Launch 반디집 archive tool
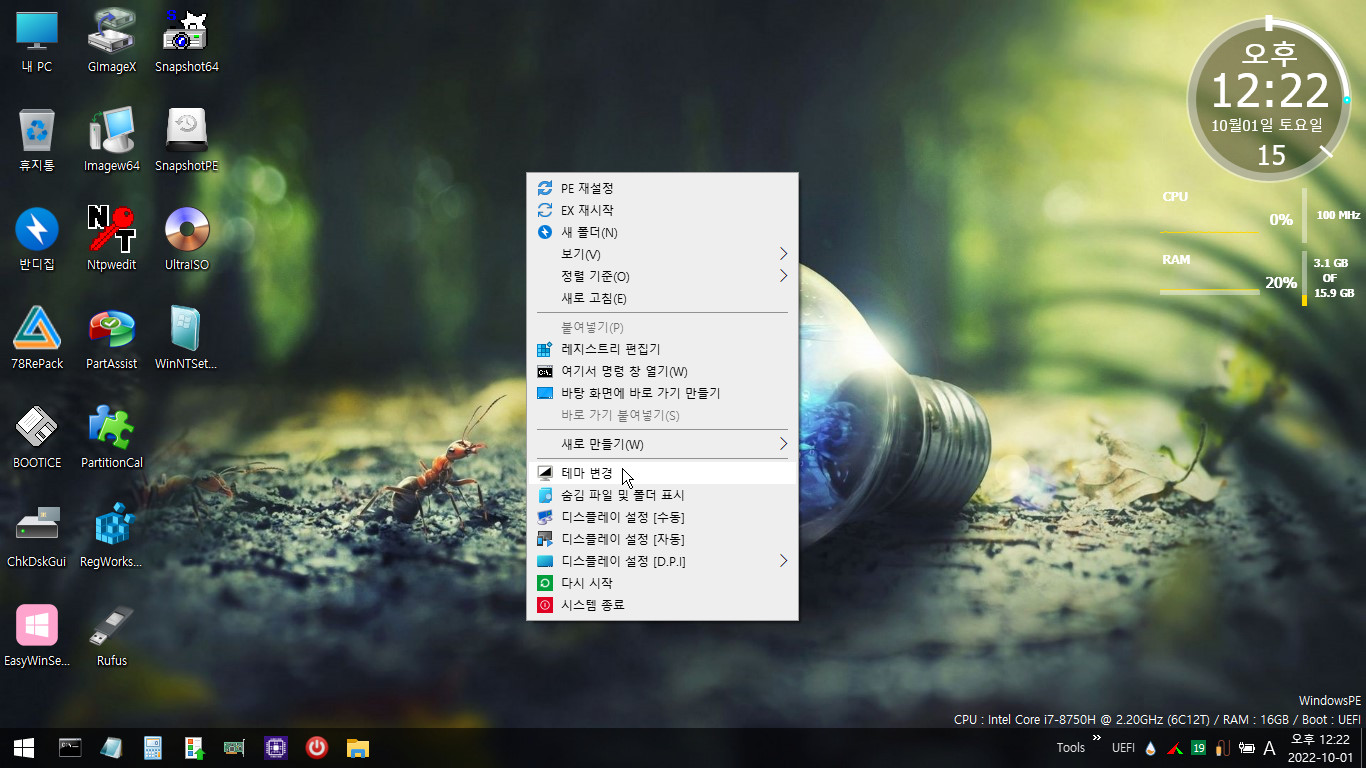The height and width of the screenshot is (768, 1366). click(37, 239)
